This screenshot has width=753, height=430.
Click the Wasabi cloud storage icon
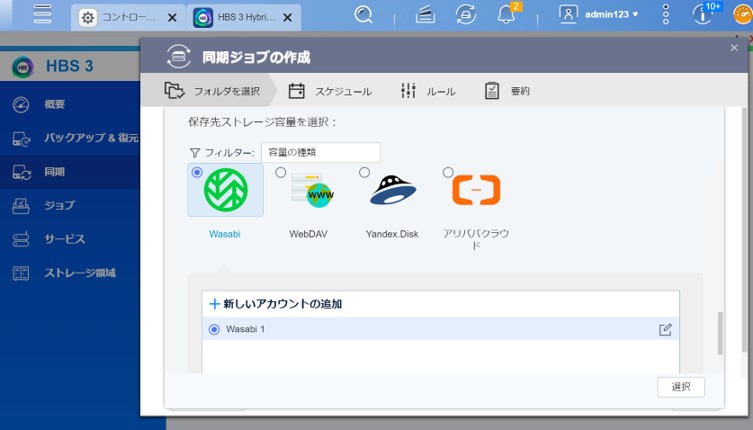(x=226, y=191)
